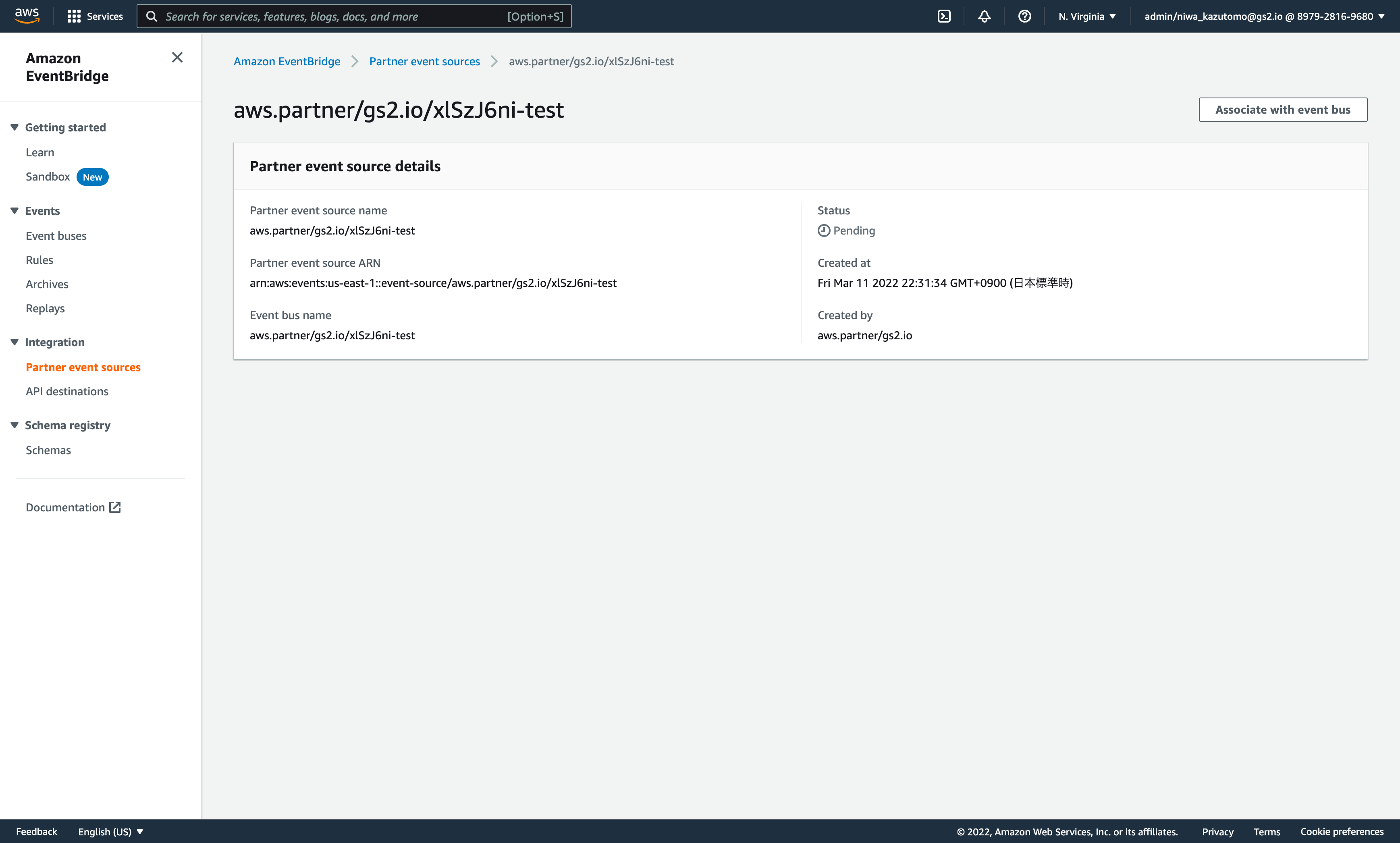Click the Feedback link in footer

coord(36,832)
